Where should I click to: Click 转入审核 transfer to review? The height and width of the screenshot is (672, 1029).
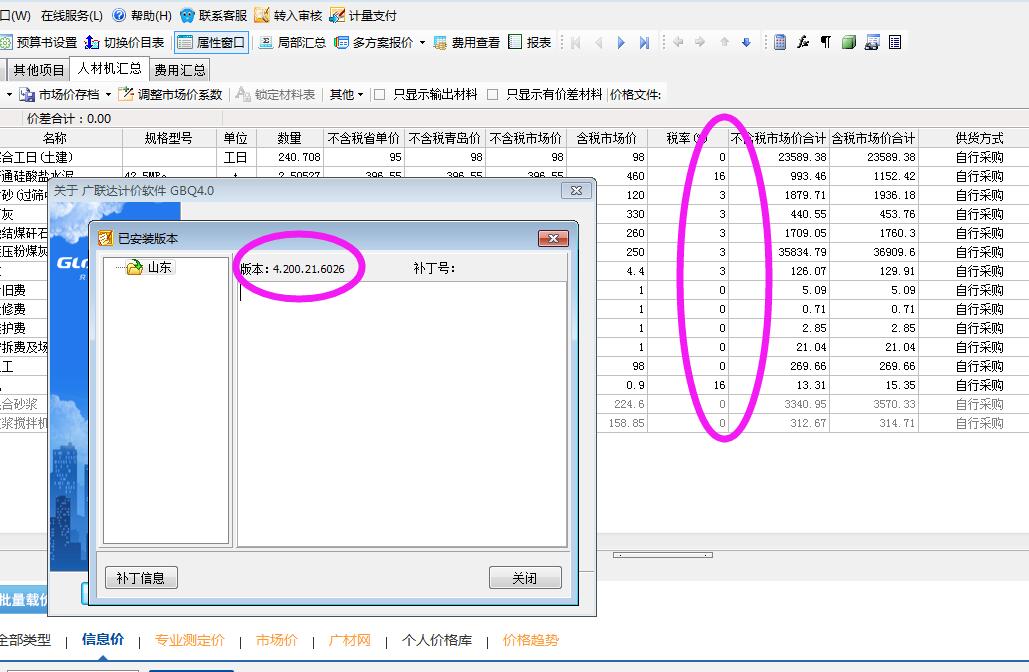(x=289, y=15)
